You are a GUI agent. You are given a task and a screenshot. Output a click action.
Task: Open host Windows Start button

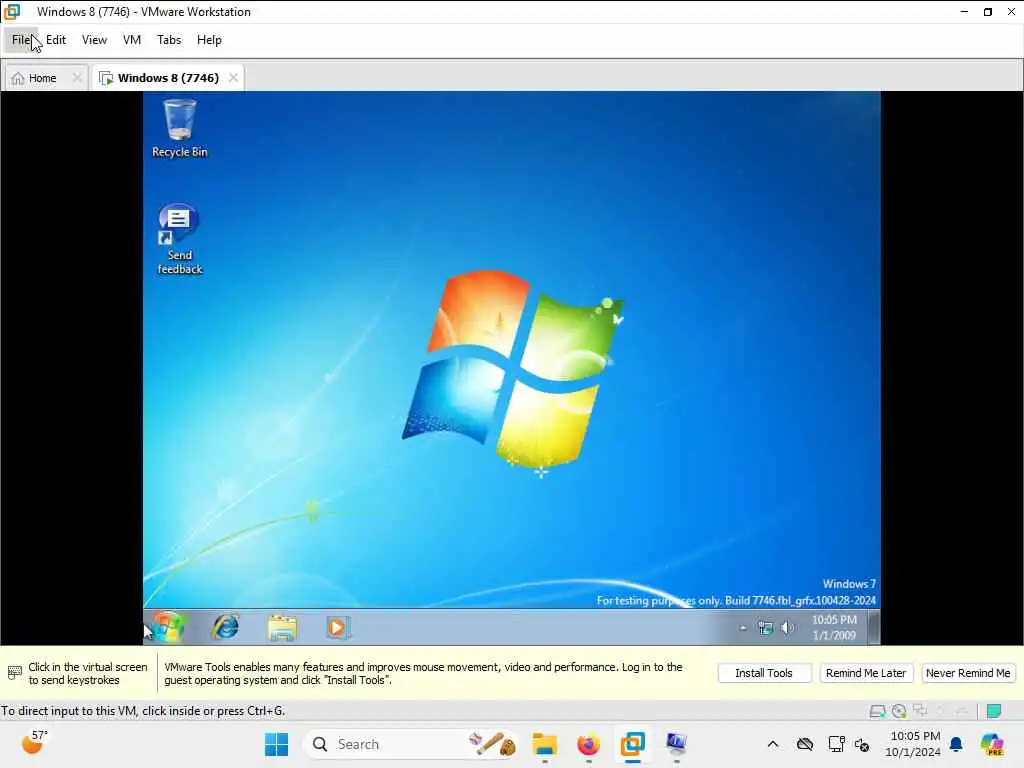(276, 744)
